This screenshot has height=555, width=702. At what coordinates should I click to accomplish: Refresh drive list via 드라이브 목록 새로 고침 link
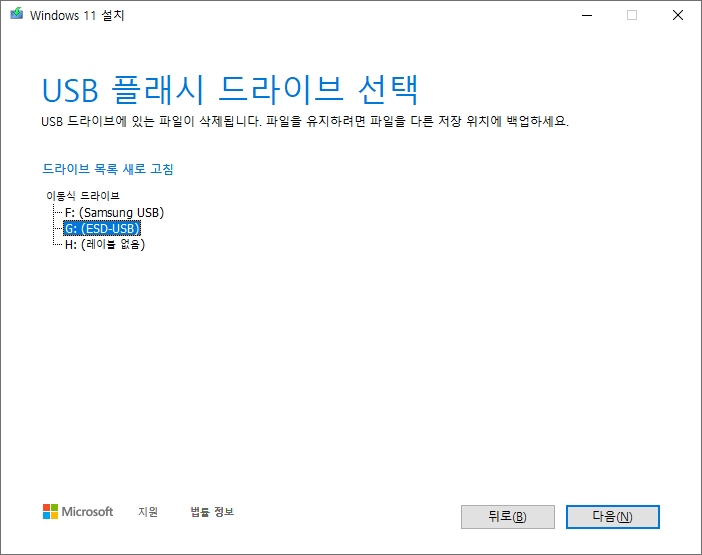[x=107, y=169]
